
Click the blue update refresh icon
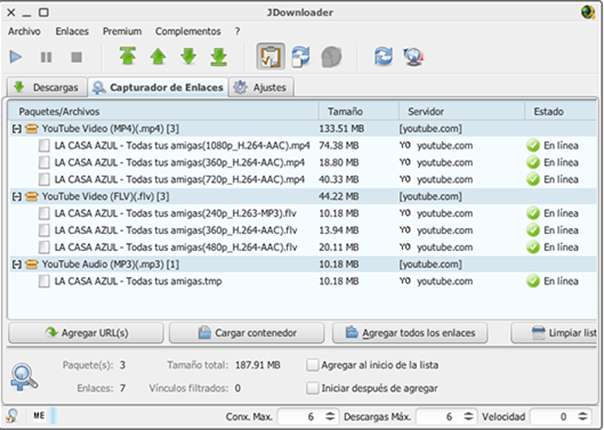384,56
